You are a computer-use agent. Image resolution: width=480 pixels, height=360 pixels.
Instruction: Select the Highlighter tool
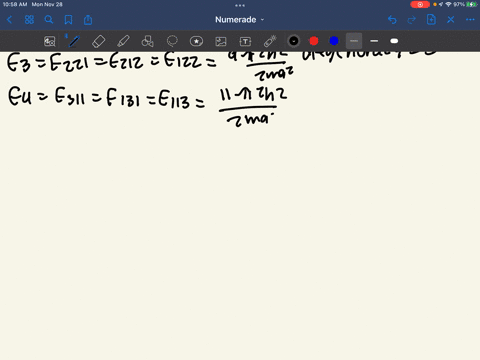click(123, 41)
